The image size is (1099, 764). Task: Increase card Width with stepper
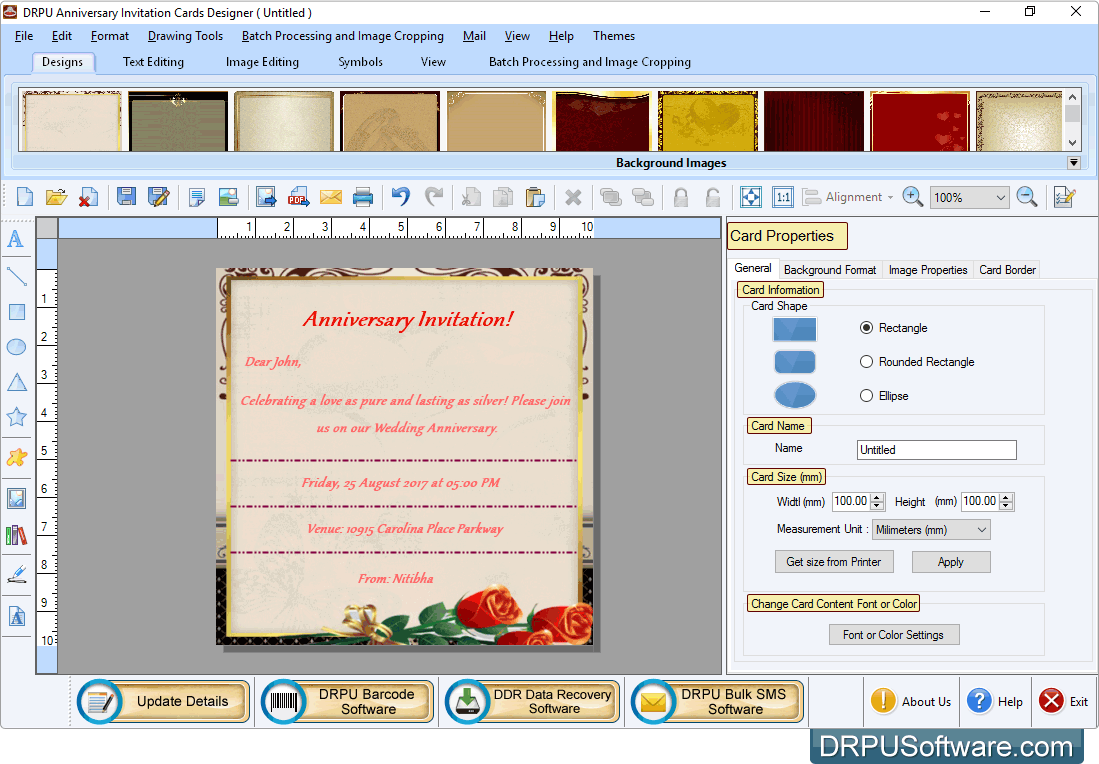pos(878,497)
